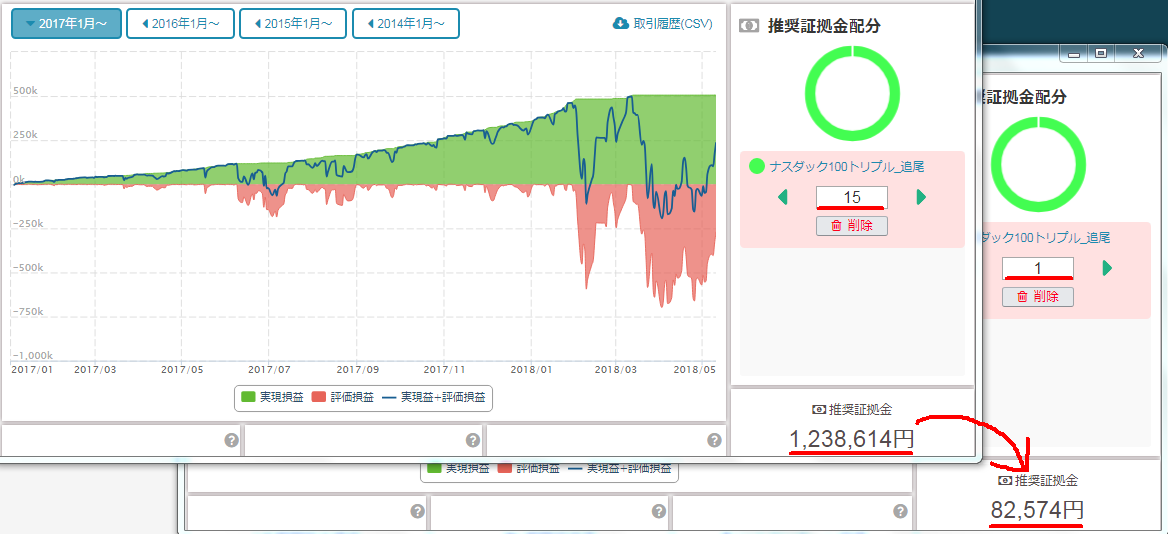
Task: Increase quantity with right arrow beside value 15
Action: coord(921,198)
